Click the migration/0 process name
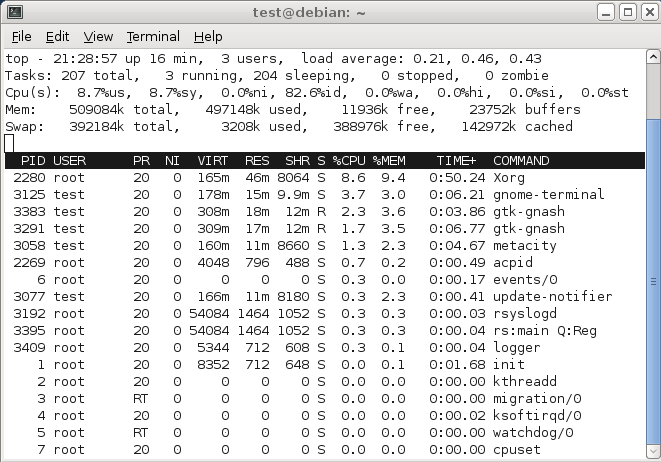Image resolution: width=661 pixels, height=462 pixels. tap(537, 399)
